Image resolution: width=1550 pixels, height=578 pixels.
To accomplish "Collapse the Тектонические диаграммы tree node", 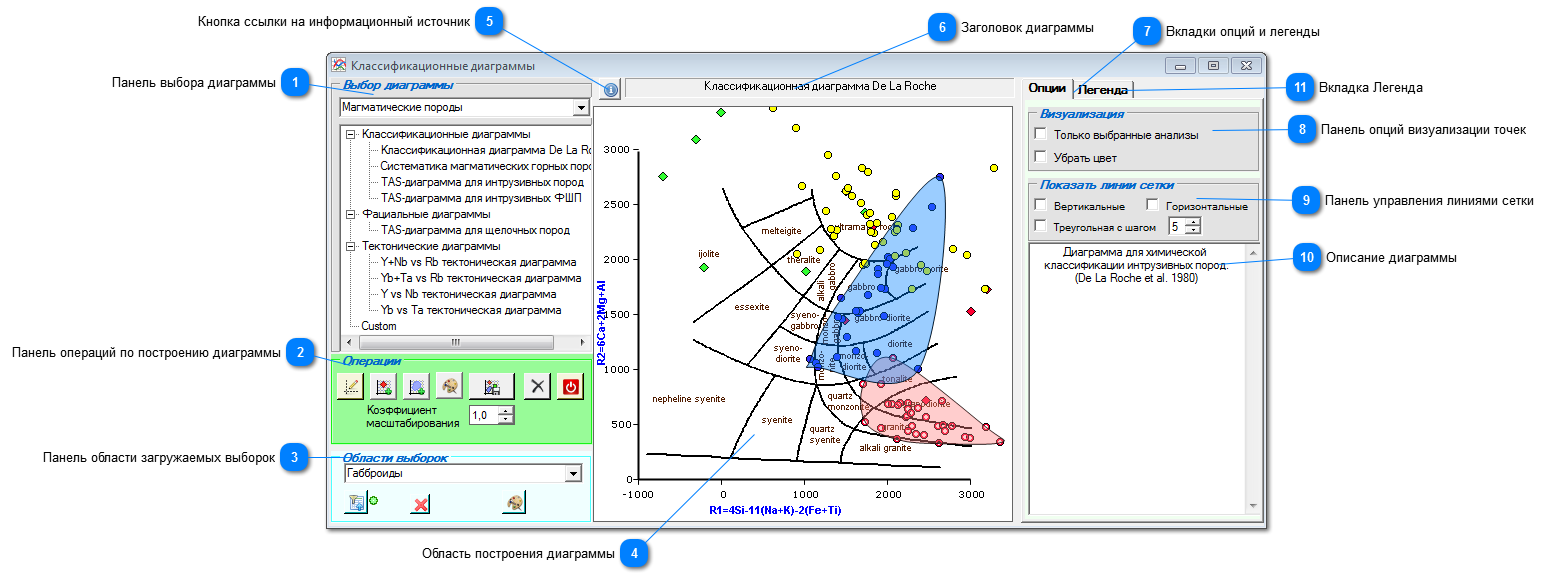I will coord(350,246).
